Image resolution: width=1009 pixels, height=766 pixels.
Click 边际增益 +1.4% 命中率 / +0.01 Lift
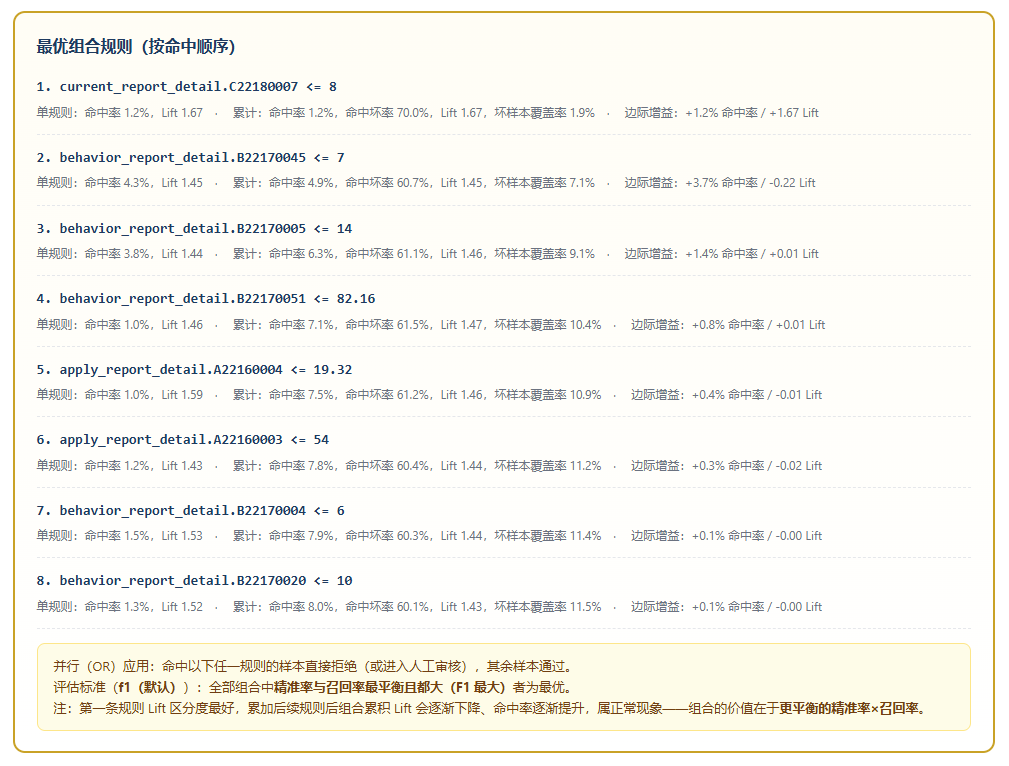(721, 254)
